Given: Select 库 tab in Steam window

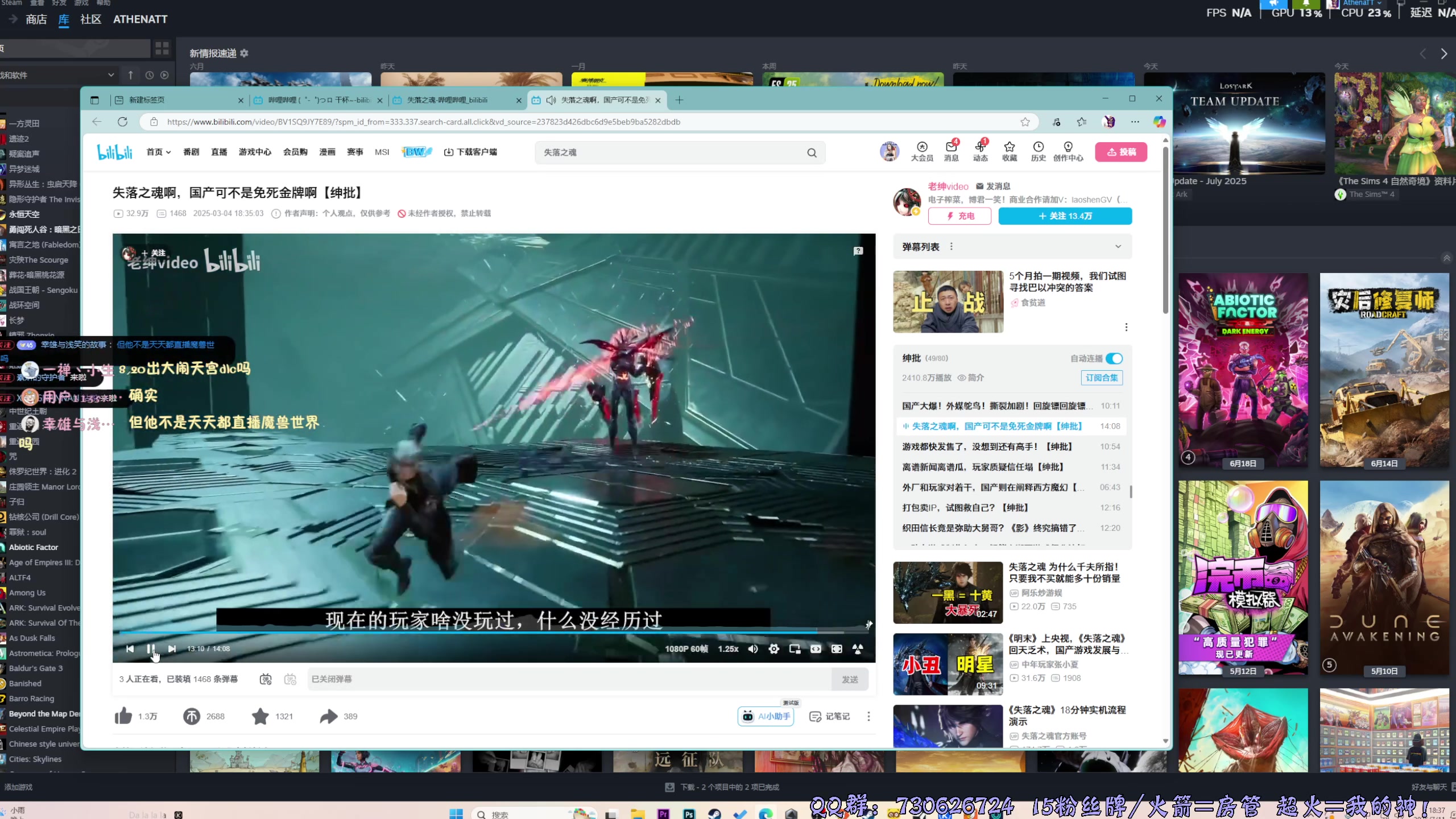Looking at the screenshot, I should (64, 19).
